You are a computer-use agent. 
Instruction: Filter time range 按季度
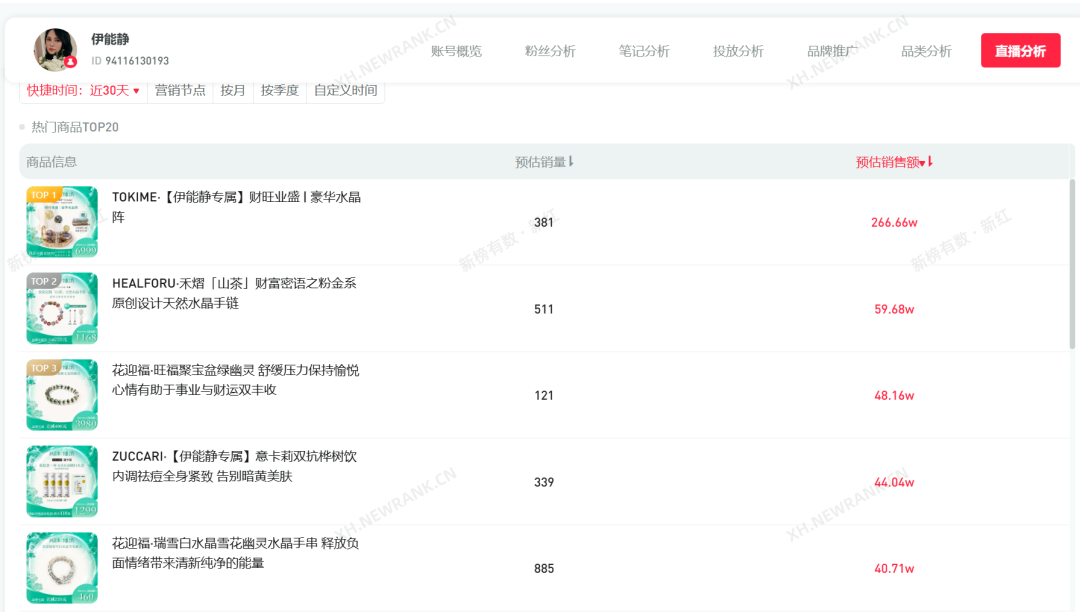tap(280, 90)
